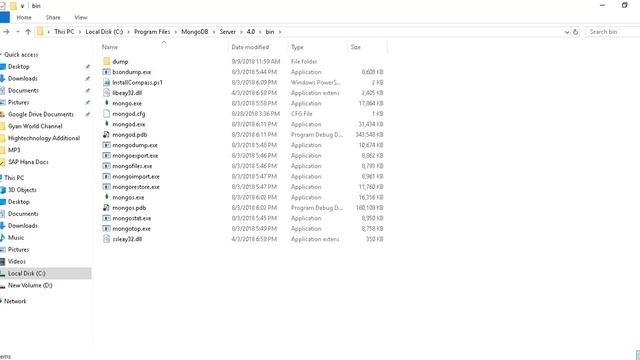Select the mongodump.exe icon
Image resolution: width=640 pixels, height=360 pixels.
[107, 145]
